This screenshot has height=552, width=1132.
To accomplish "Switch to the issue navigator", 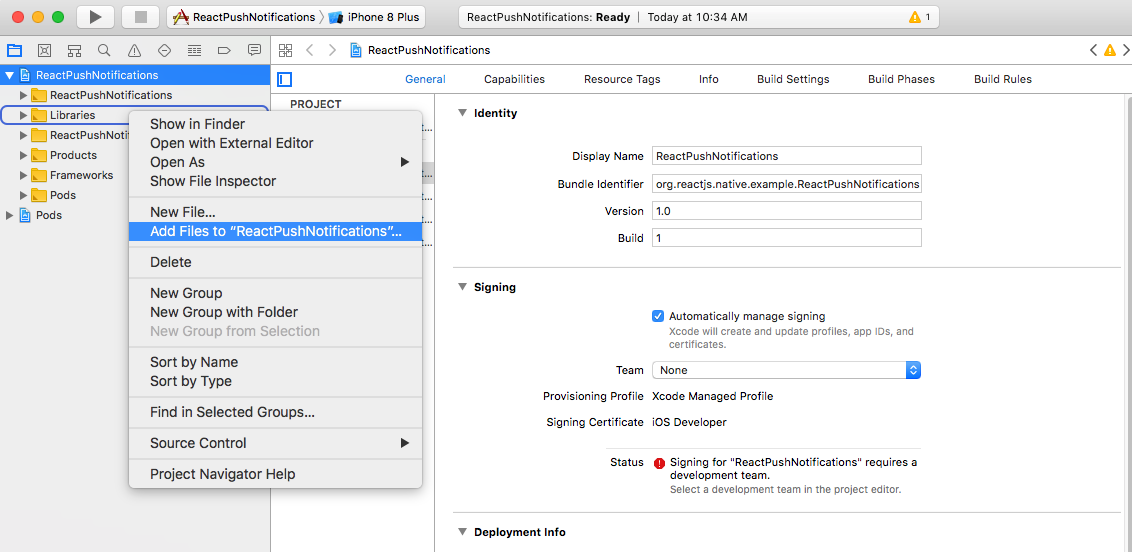I will pos(134,50).
